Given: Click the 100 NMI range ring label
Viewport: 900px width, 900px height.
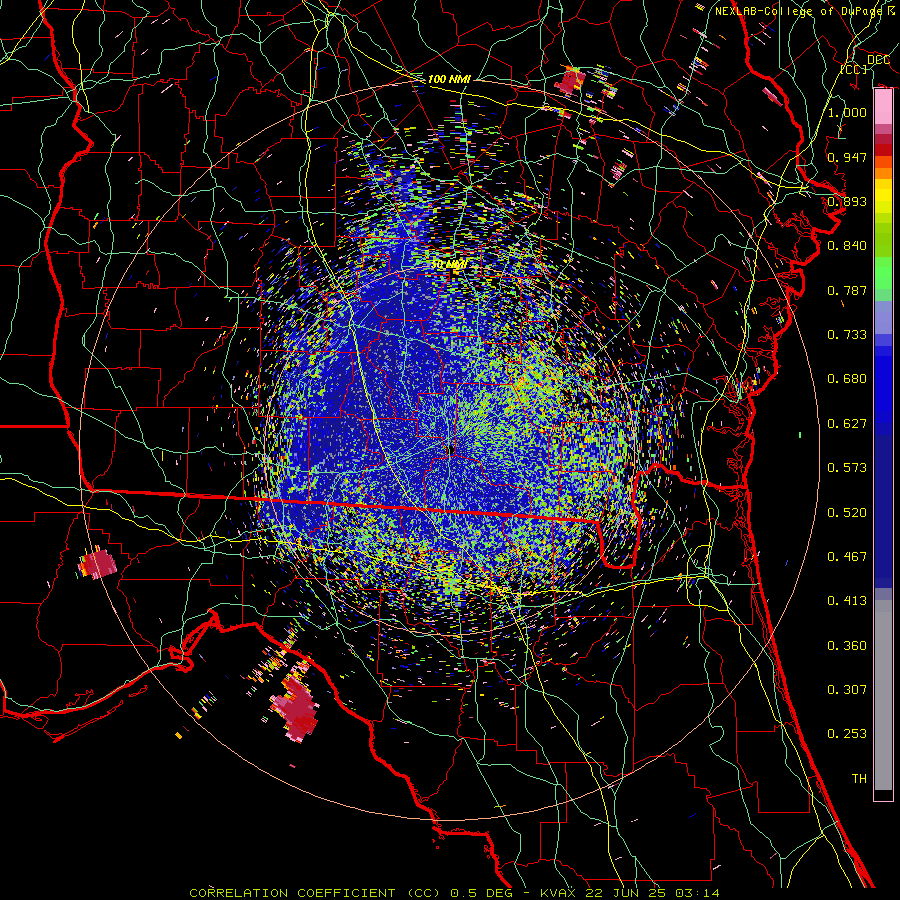Looking at the screenshot, I should pos(449,79).
